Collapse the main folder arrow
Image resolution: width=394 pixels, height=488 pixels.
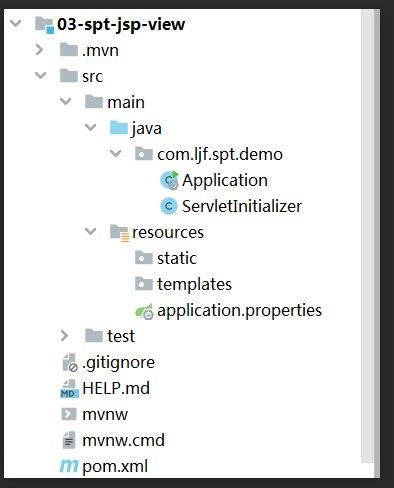(x=65, y=101)
